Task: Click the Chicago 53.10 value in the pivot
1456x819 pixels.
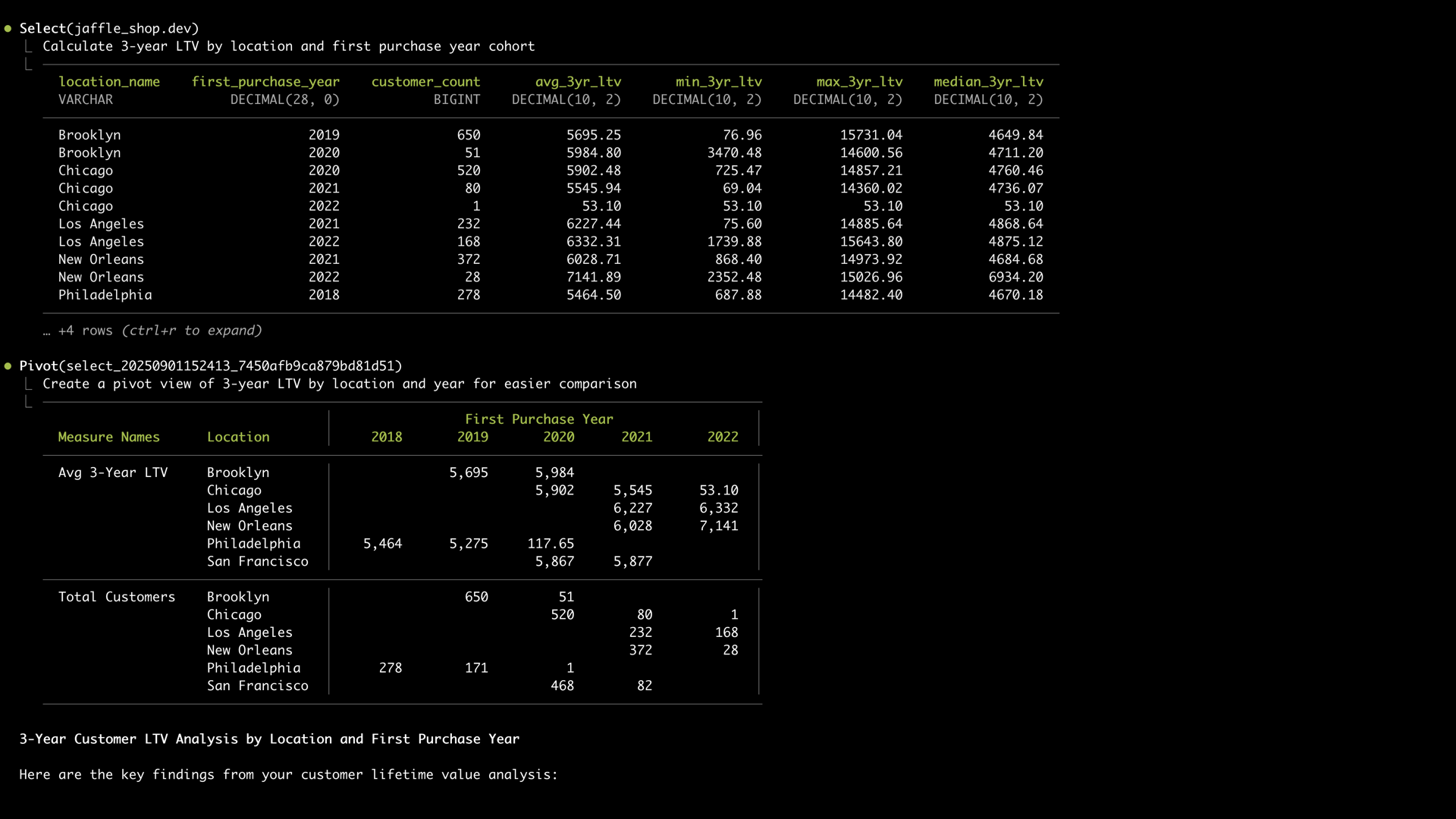Action: coord(718,491)
